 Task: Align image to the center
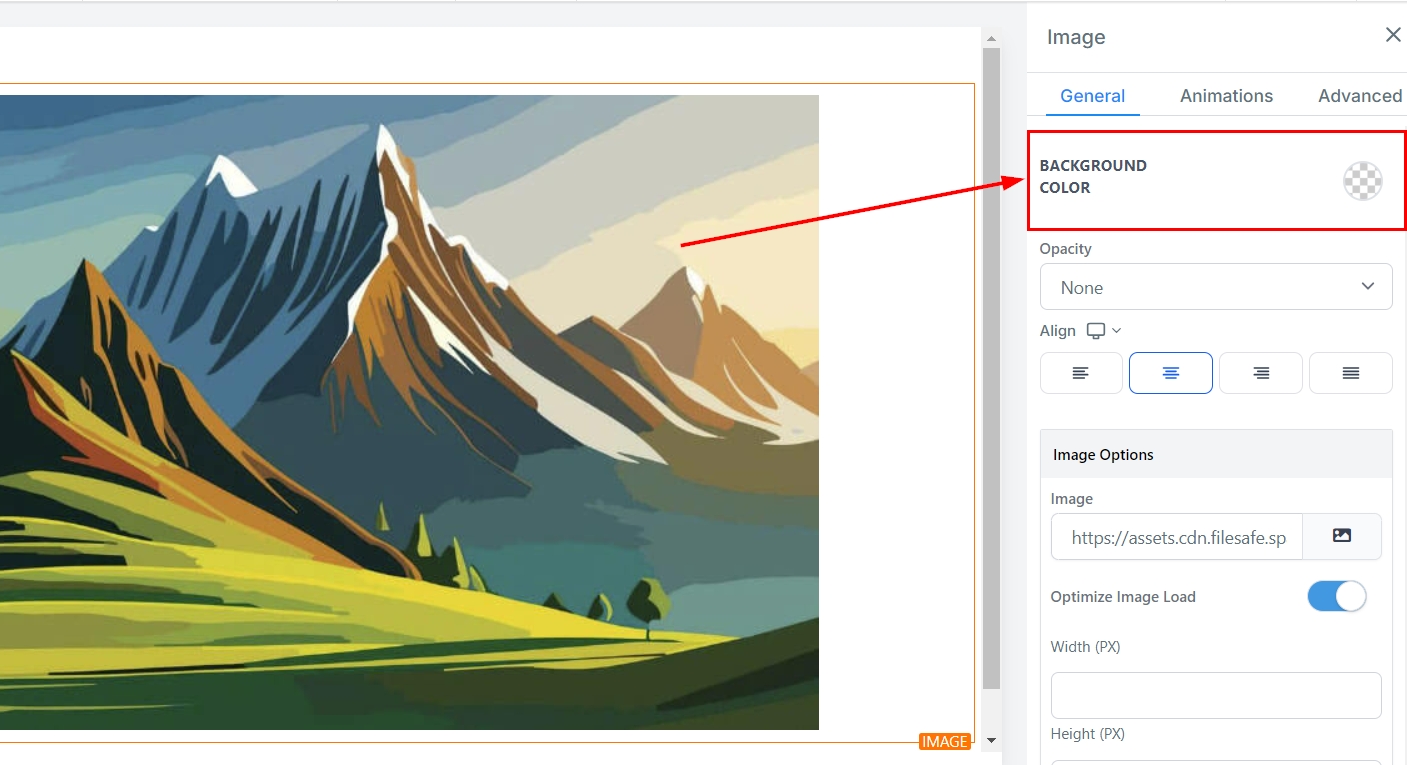tap(1171, 373)
